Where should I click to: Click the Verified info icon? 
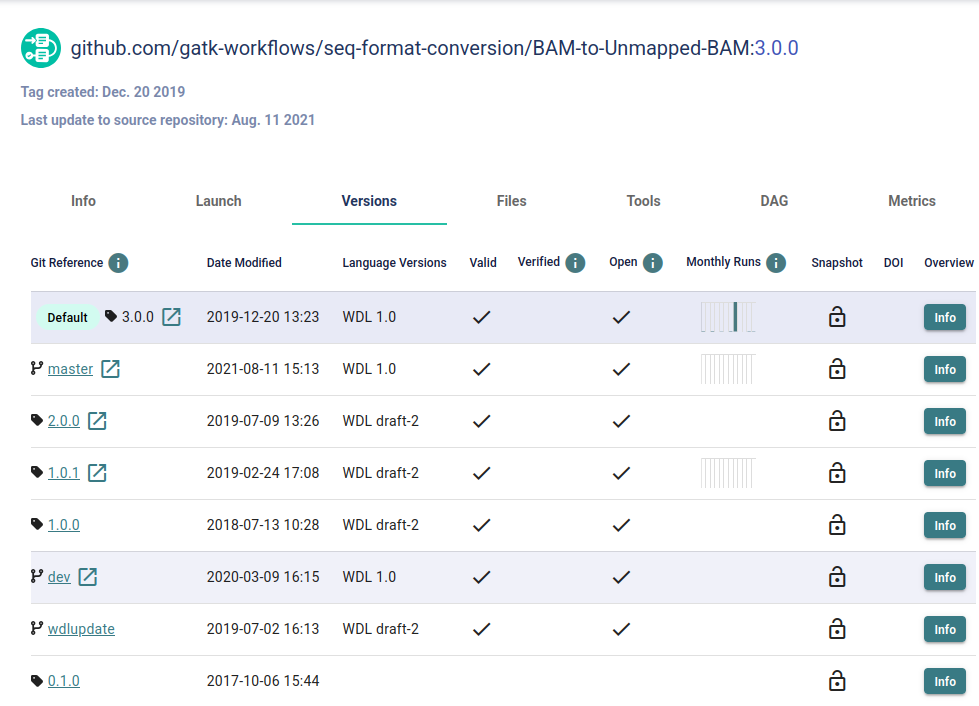[577, 262]
